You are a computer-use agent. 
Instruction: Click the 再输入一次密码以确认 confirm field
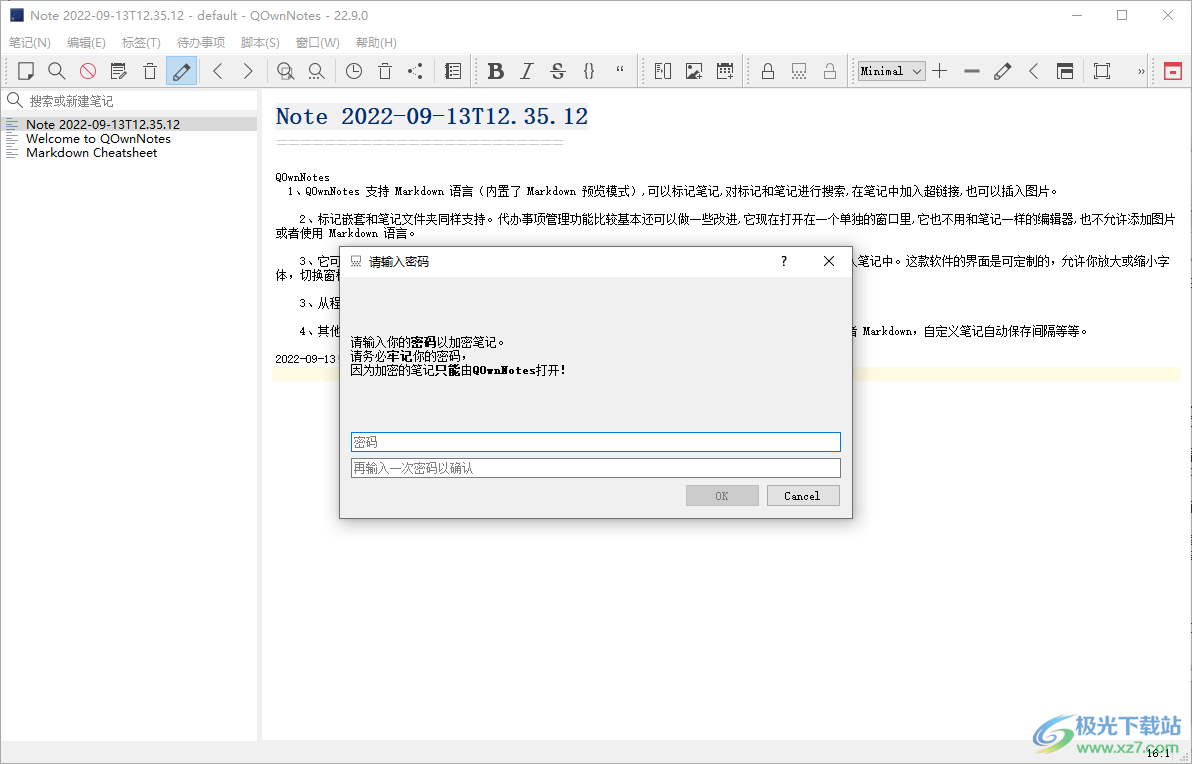pyautogui.click(x=595, y=468)
